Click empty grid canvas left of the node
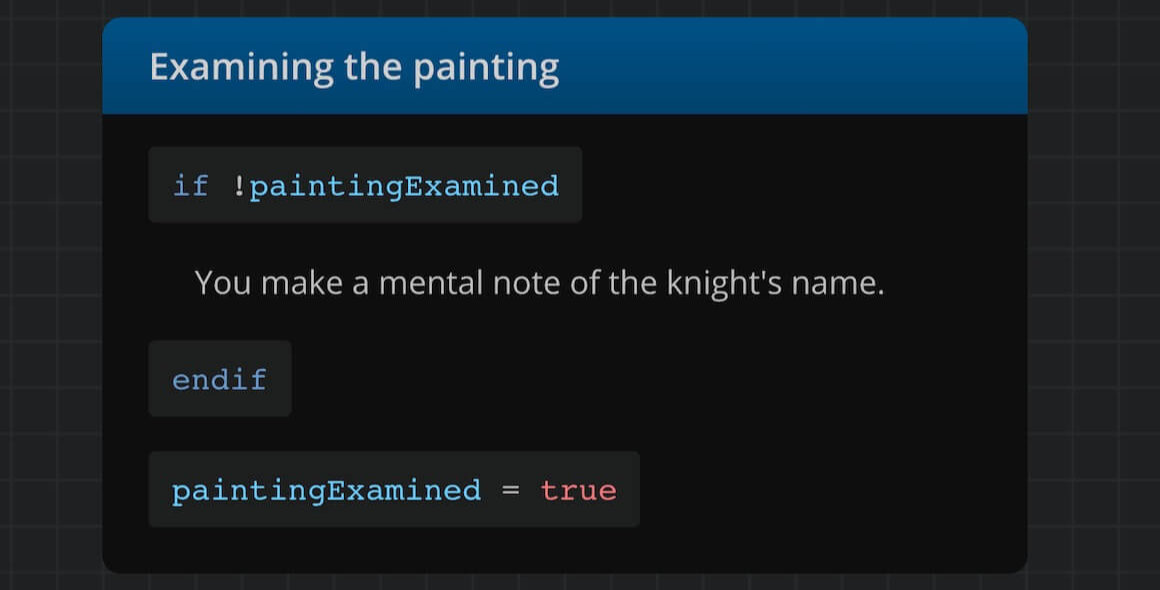The image size is (1160, 590). coord(50,300)
